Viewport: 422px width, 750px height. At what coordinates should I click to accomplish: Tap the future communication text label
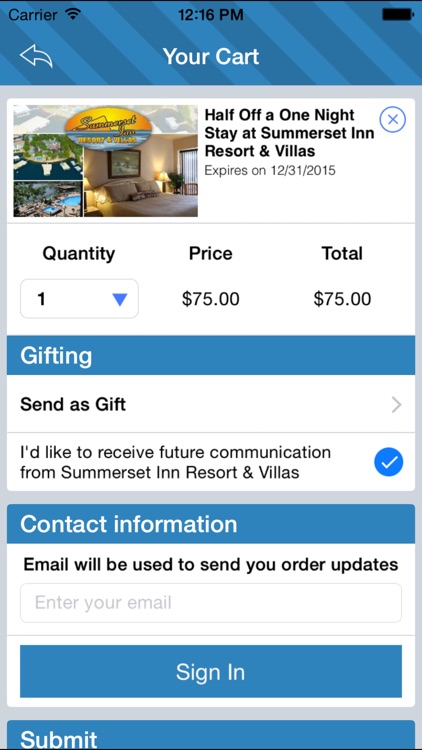[x=175, y=463]
